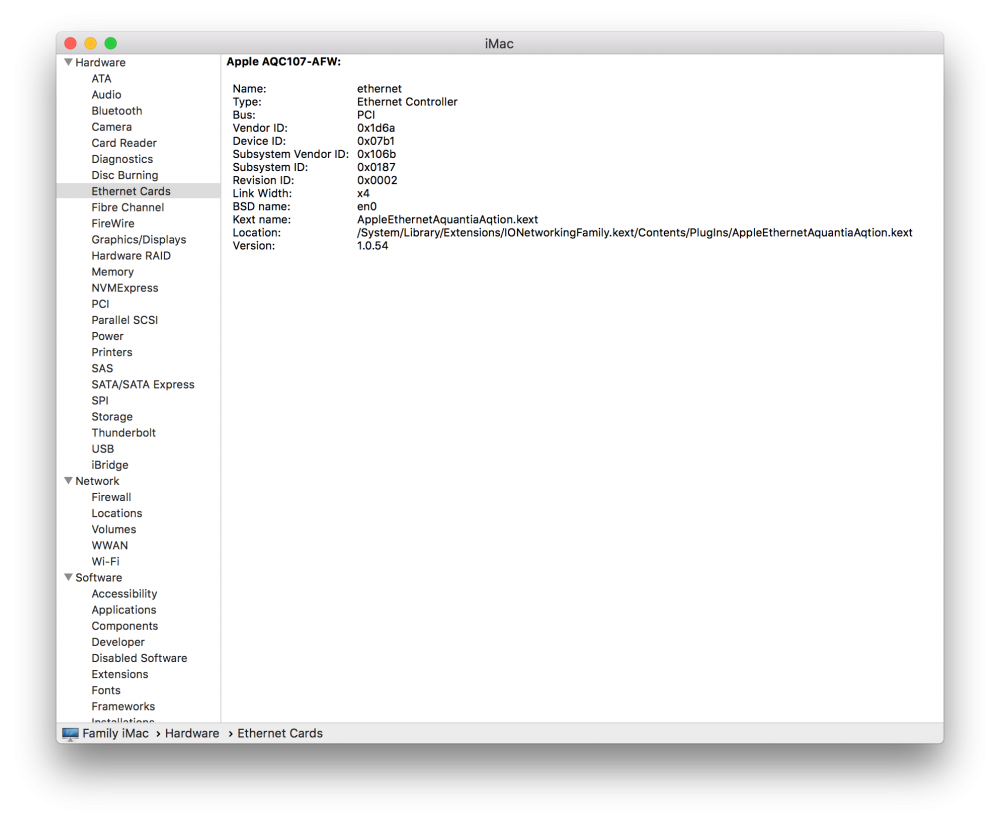The width and height of the screenshot is (1000, 824).
Task: Select Locations under Network
Action: click(x=117, y=513)
